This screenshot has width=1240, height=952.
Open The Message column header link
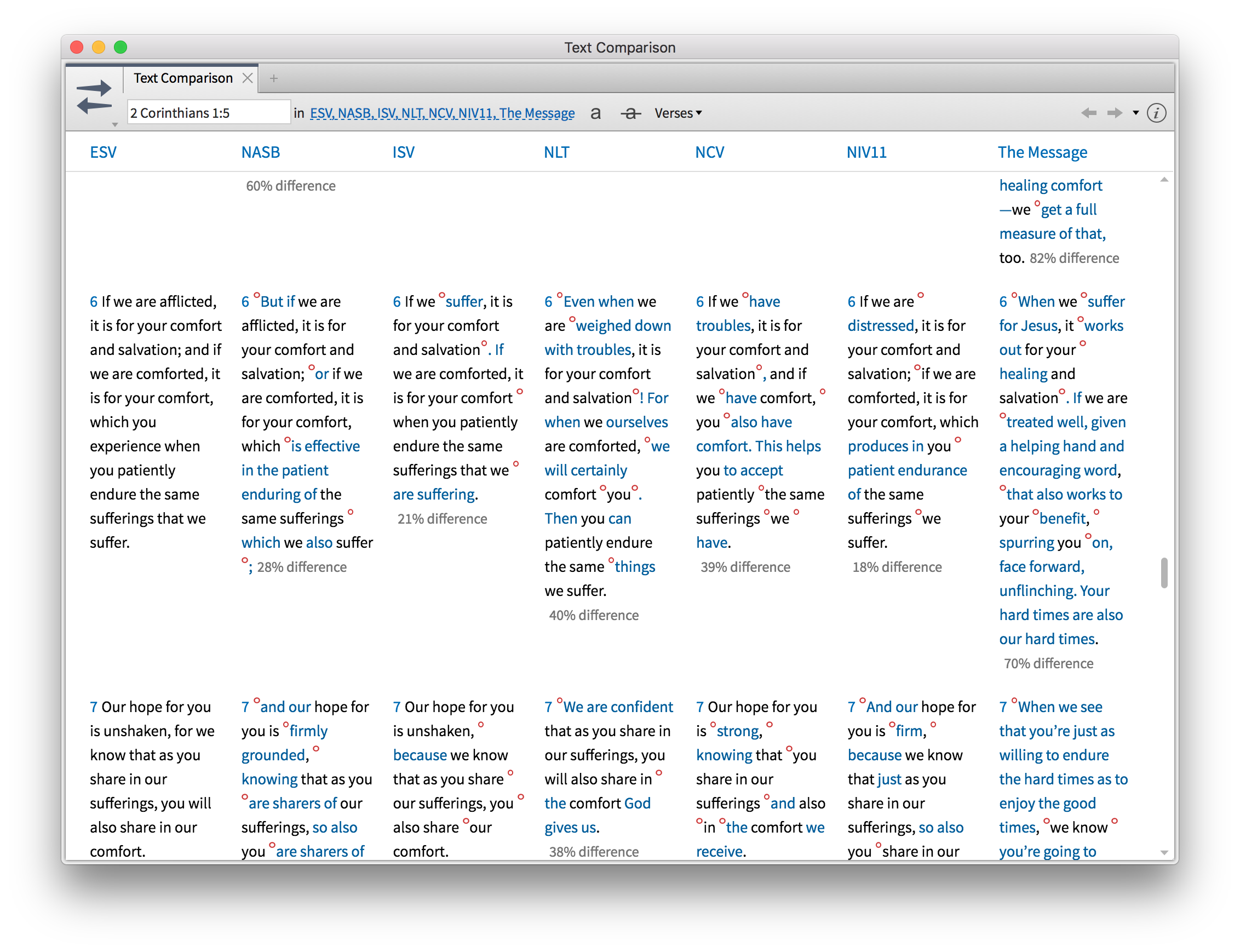coord(1042,152)
